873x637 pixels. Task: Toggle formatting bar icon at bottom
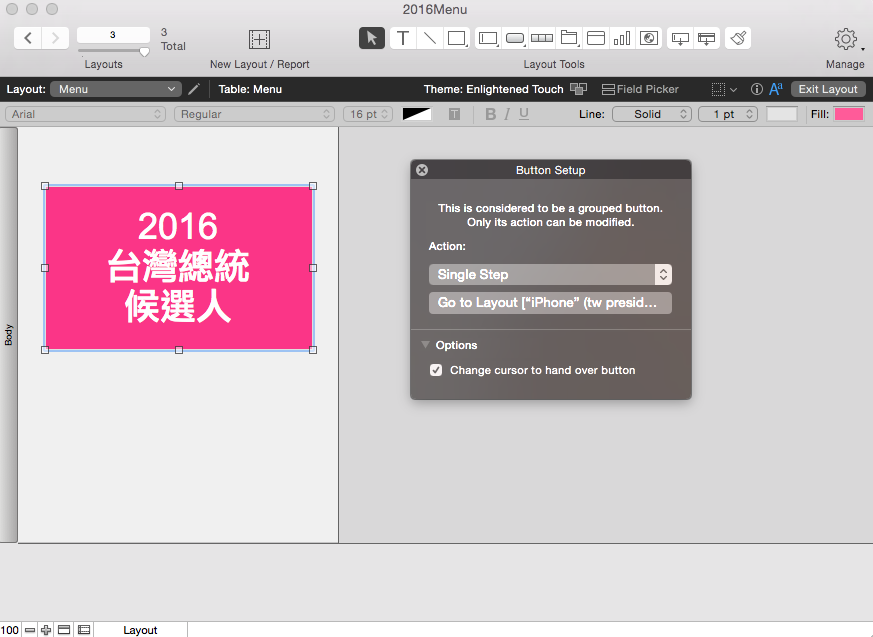(x=84, y=630)
